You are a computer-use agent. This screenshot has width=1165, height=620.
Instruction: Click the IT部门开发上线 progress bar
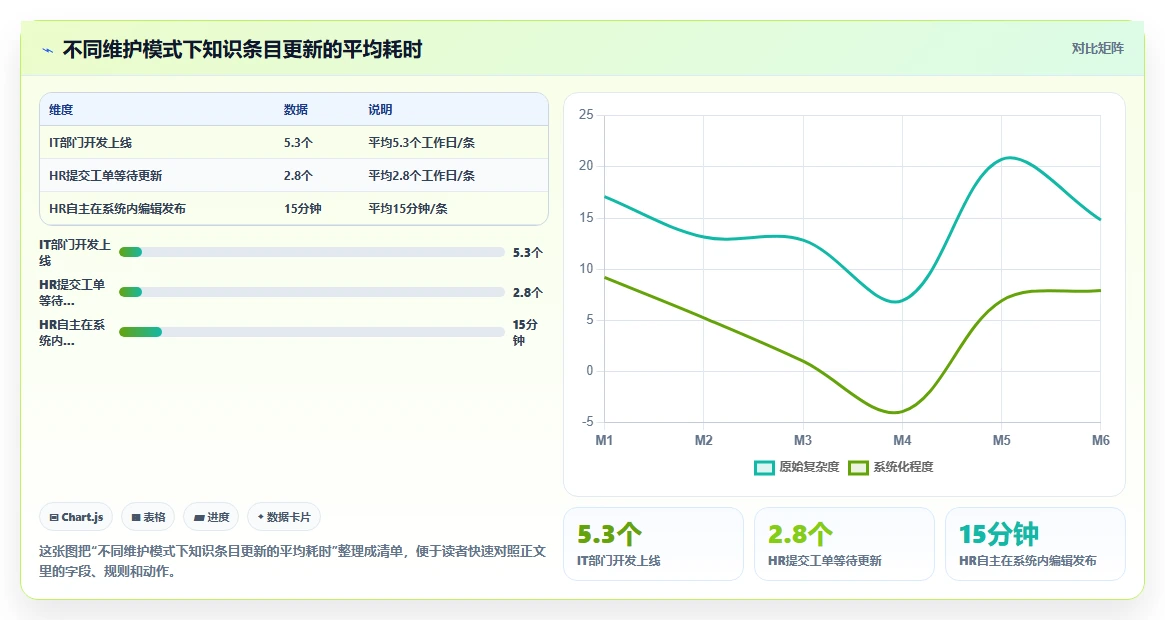[311, 252]
